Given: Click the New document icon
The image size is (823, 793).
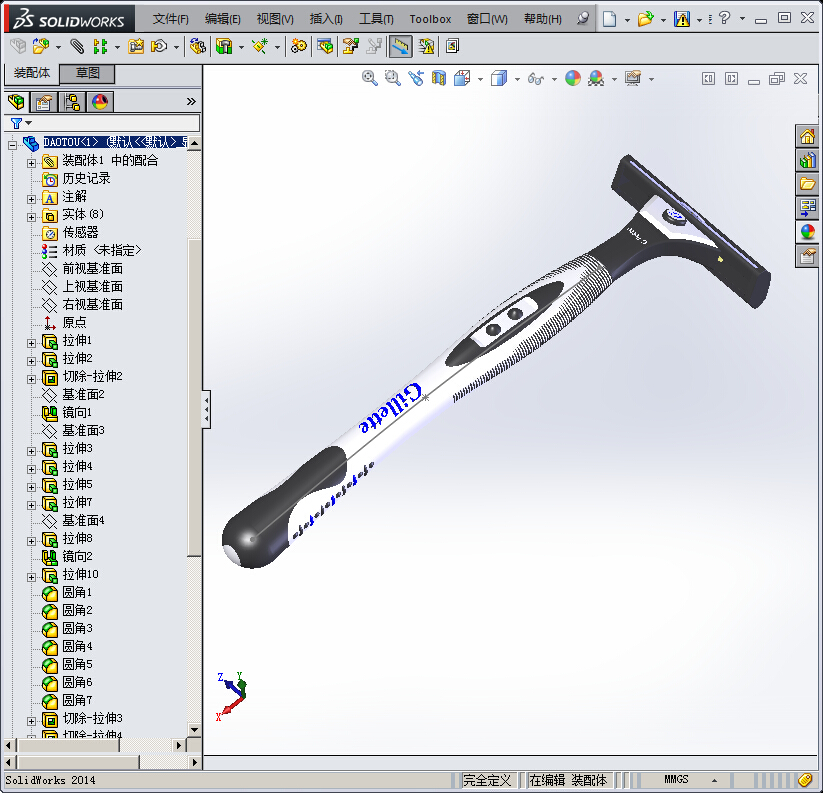Looking at the screenshot, I should (x=609, y=19).
